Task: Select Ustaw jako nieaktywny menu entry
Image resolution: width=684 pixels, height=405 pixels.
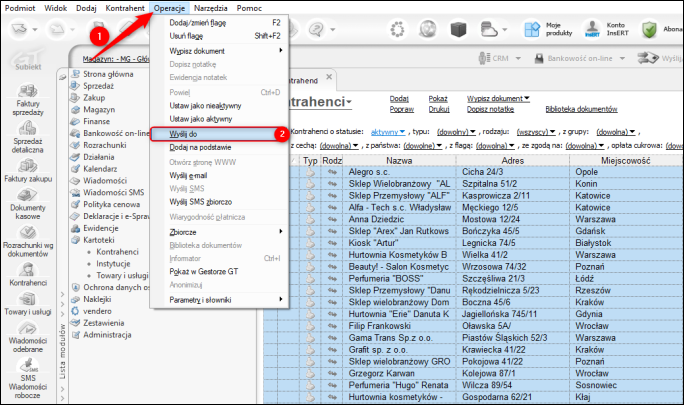Action: click(x=219, y=106)
